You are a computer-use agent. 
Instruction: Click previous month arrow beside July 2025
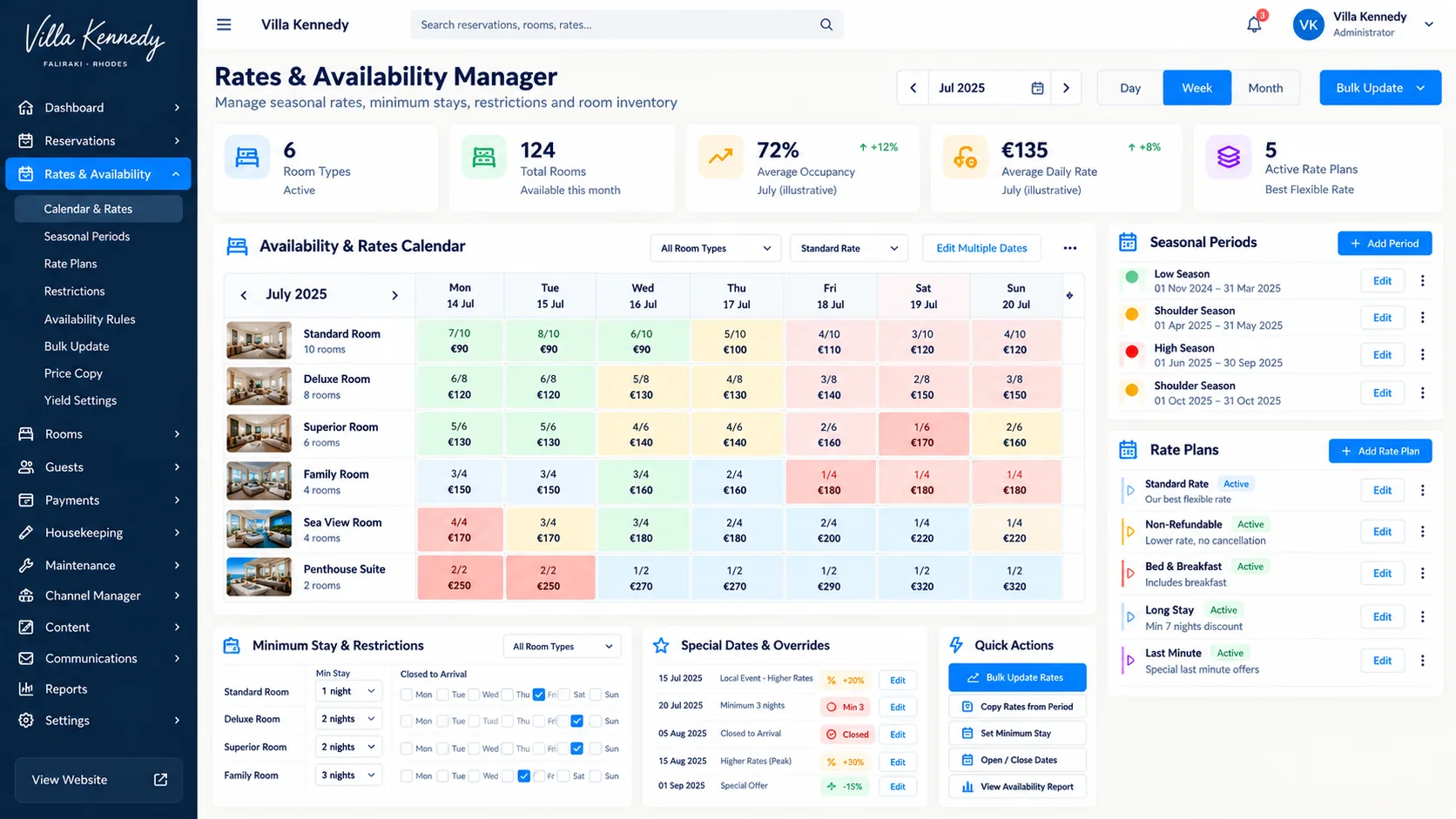(x=244, y=295)
